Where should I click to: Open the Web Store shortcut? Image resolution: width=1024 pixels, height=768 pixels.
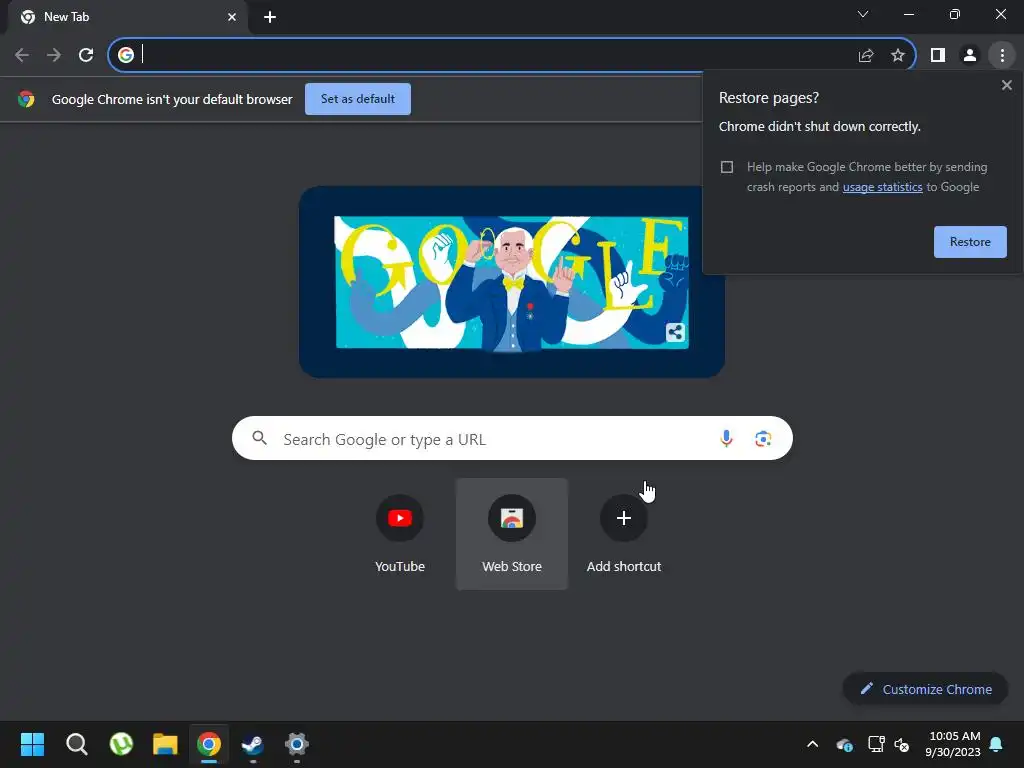tap(512, 534)
